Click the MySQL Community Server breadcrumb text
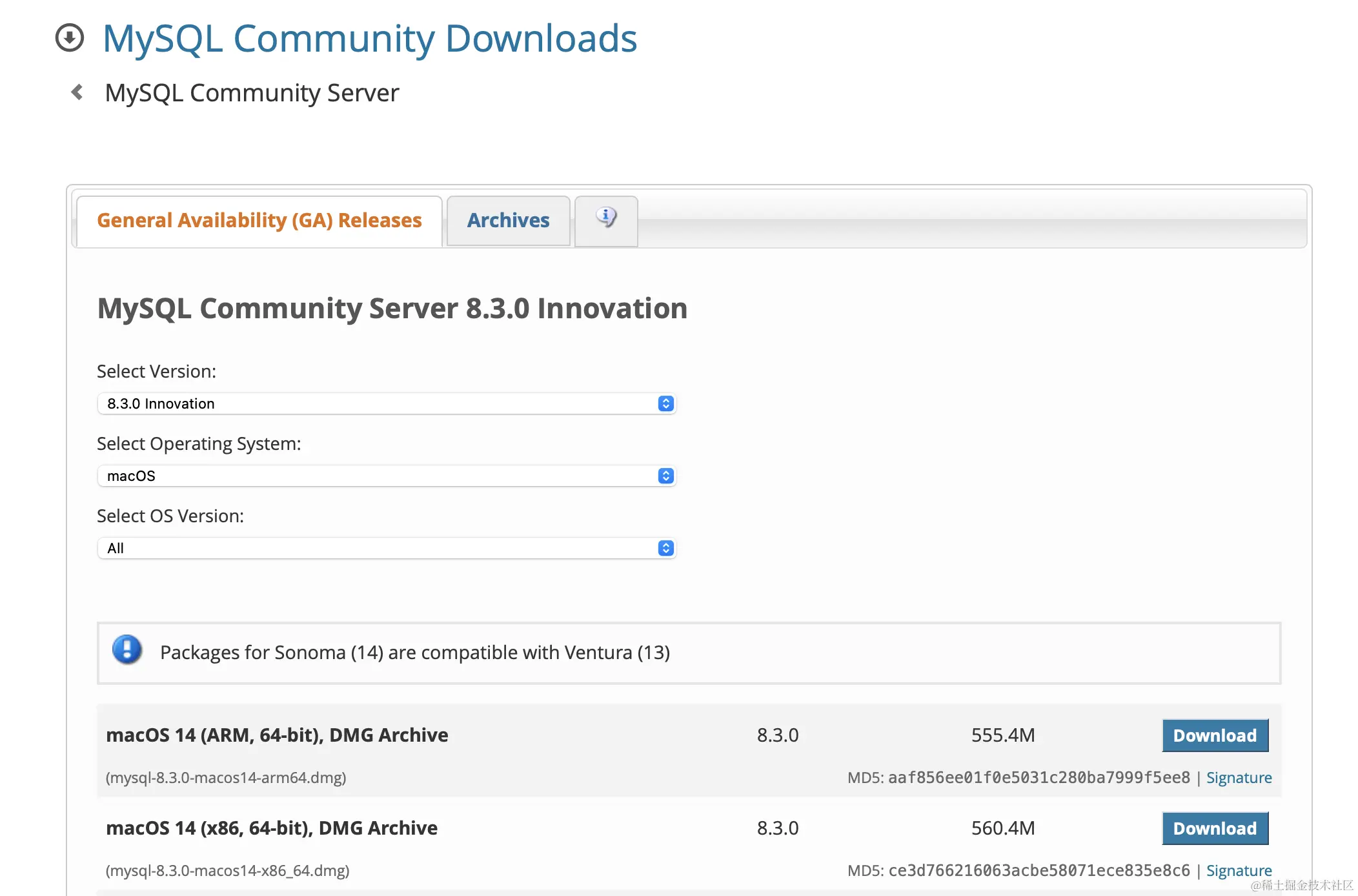Image resolution: width=1358 pixels, height=896 pixels. click(252, 93)
